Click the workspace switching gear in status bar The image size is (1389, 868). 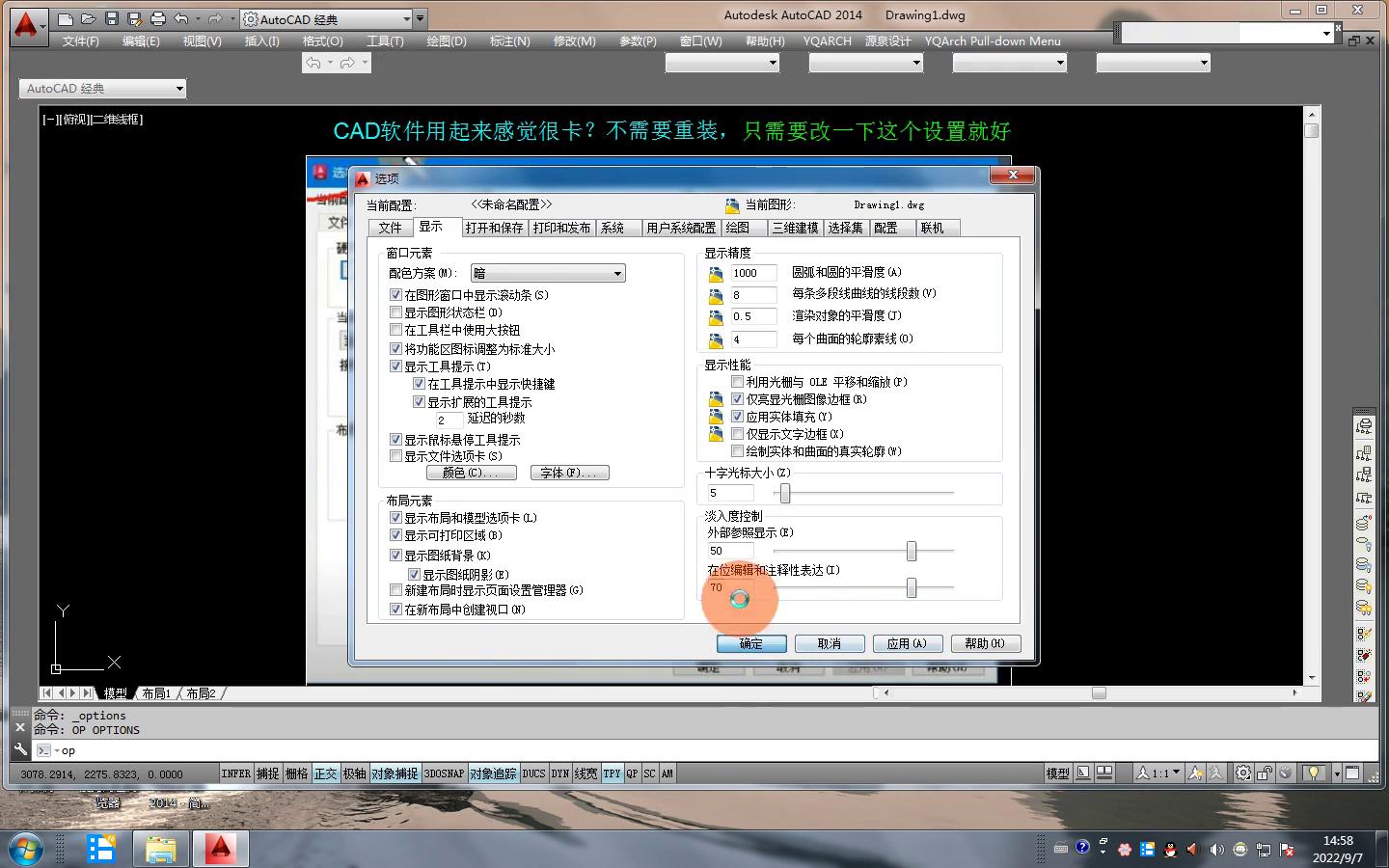(x=1243, y=773)
